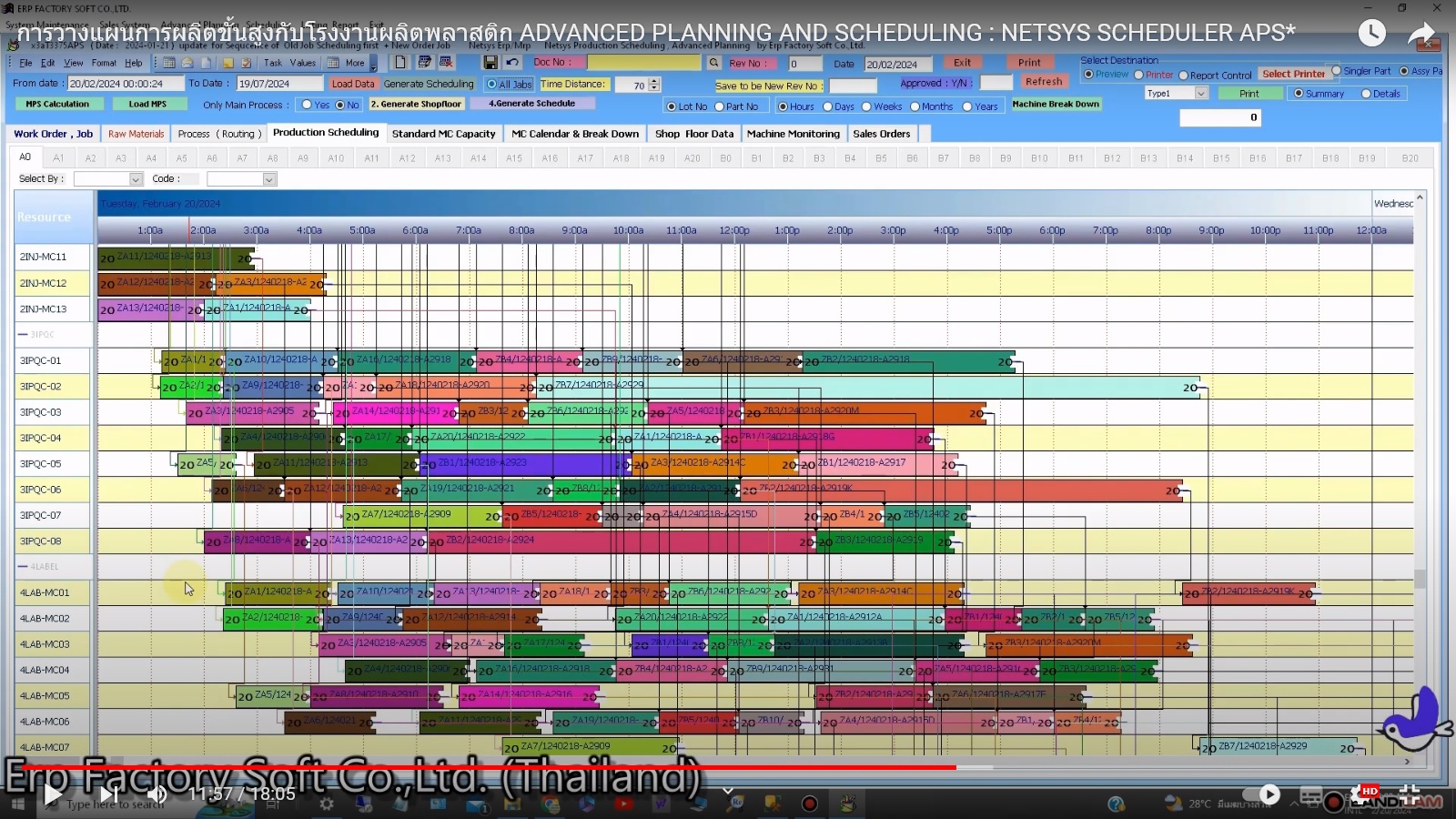Image resolution: width=1456 pixels, height=819 pixels.
Task: Choose Yes for Only Main Process
Action: coord(308,106)
